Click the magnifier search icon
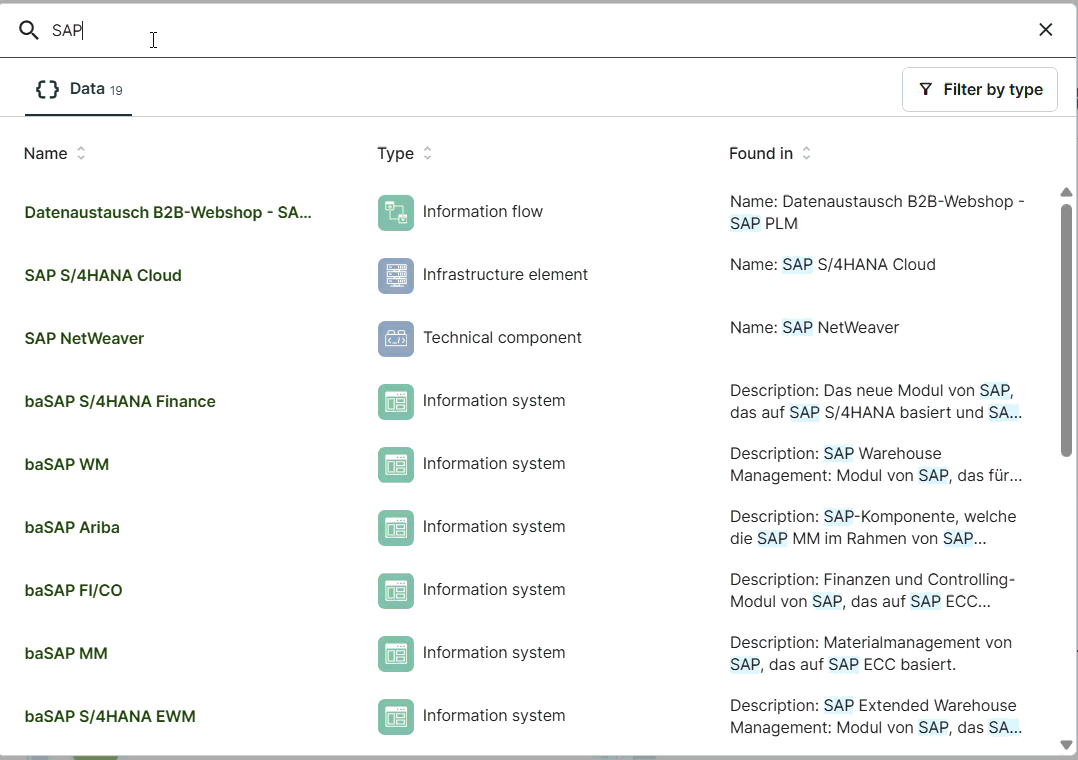The width and height of the screenshot is (1078, 760). click(x=29, y=30)
